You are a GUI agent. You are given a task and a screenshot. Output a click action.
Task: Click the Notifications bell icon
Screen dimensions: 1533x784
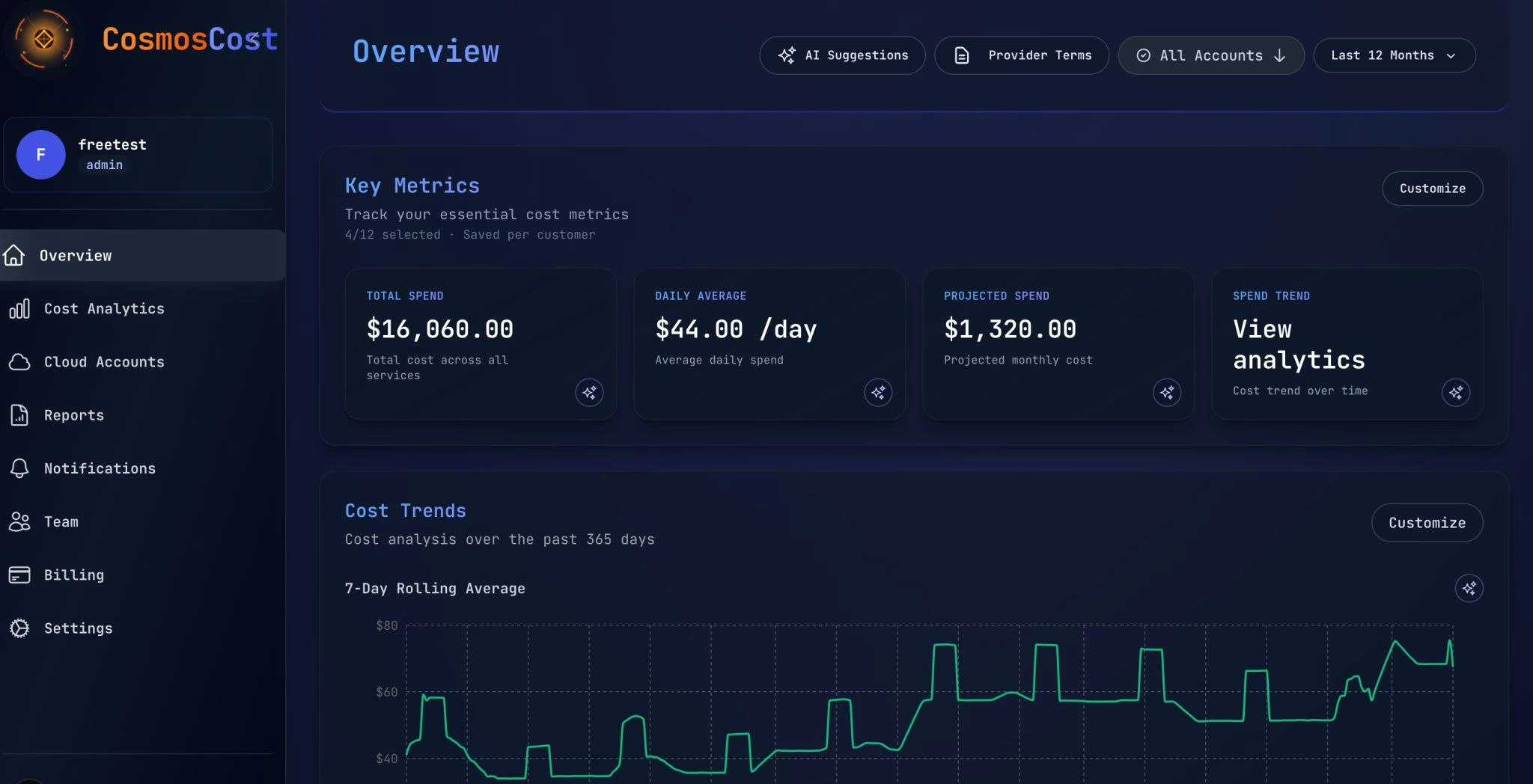click(x=19, y=468)
